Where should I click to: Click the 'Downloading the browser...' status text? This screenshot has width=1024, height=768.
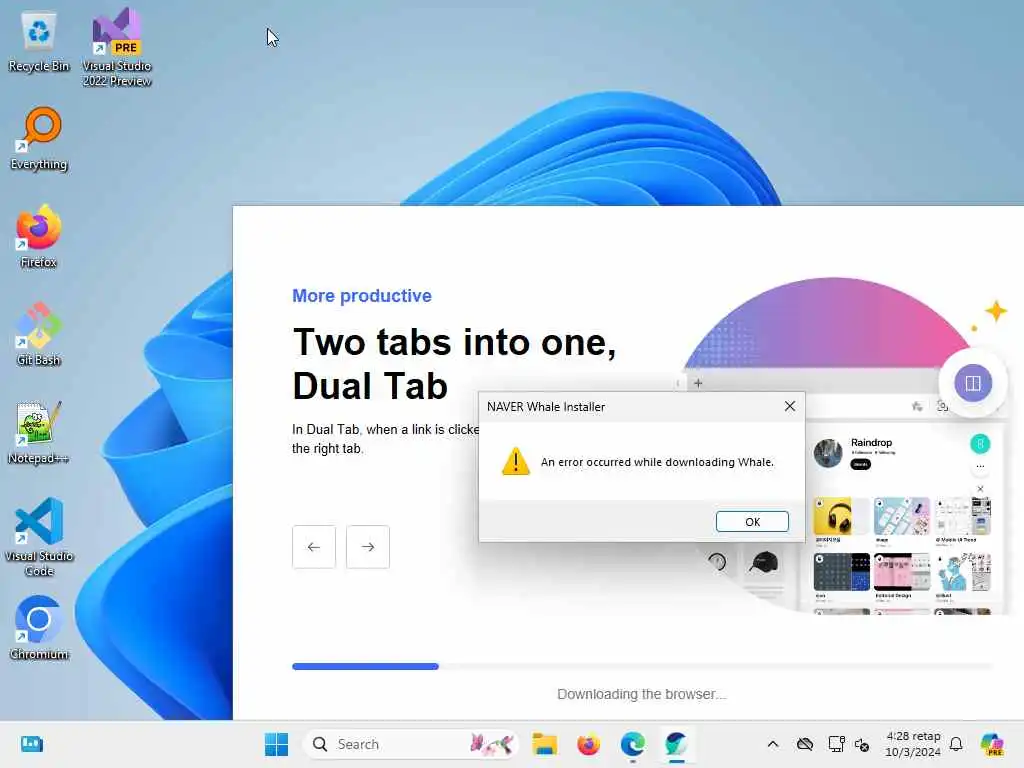[642, 694]
